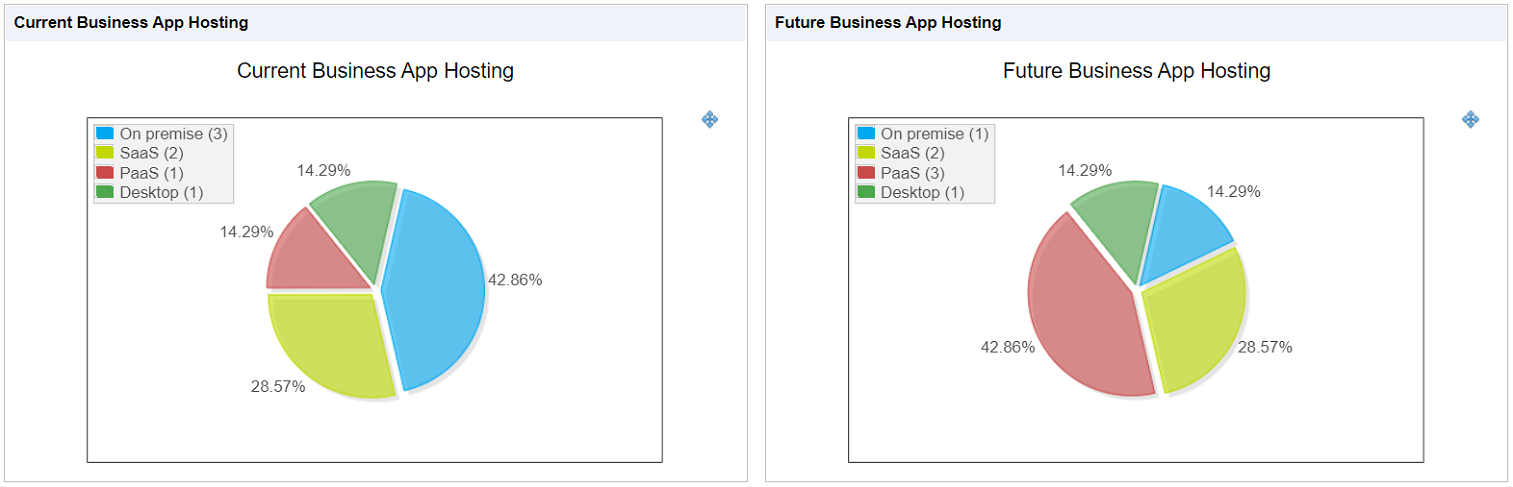Click the move icon on Future Business App Hosting chart
This screenshot has width=1513, height=487.
pos(1471,119)
